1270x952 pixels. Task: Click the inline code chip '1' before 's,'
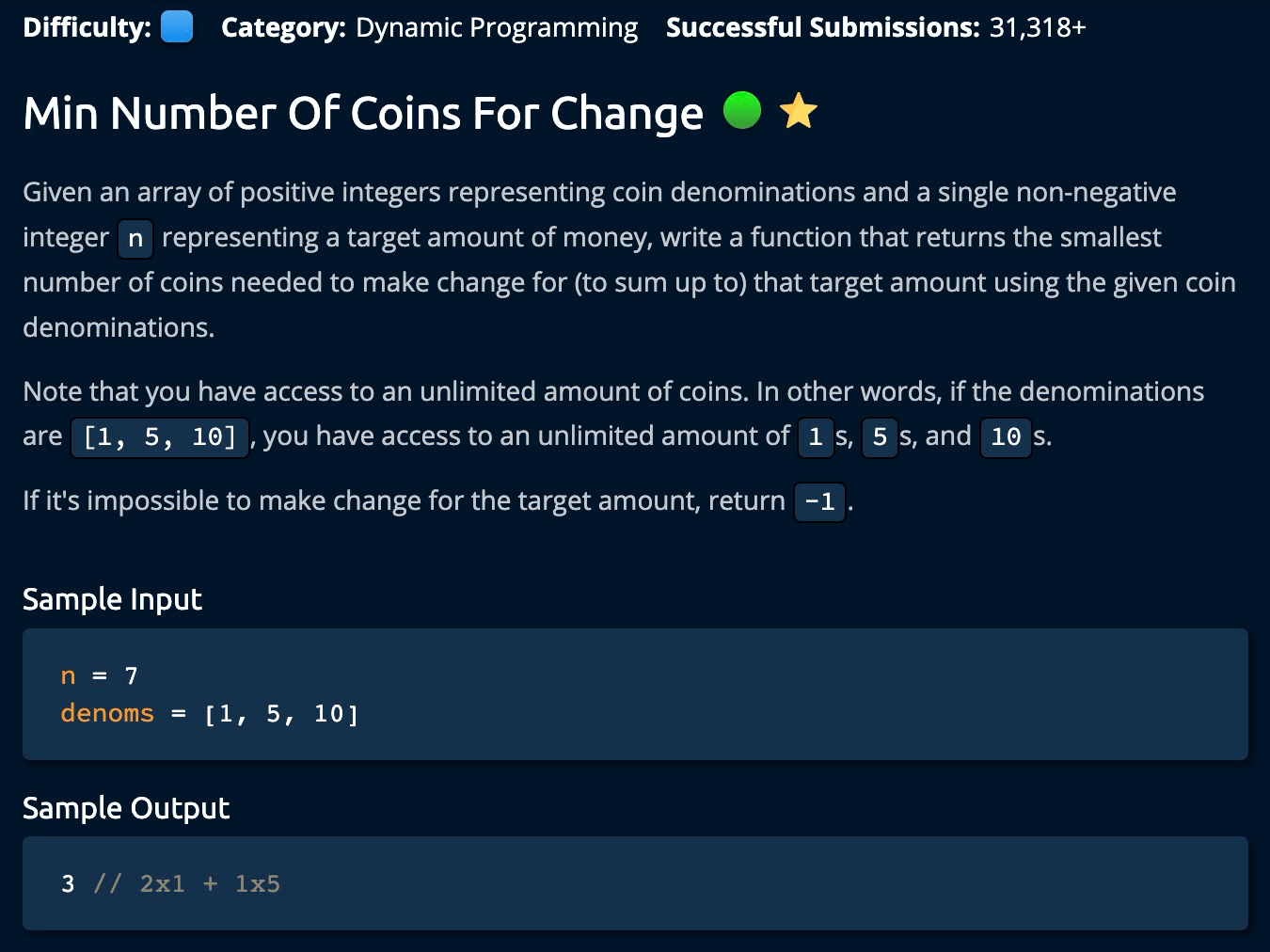(816, 437)
